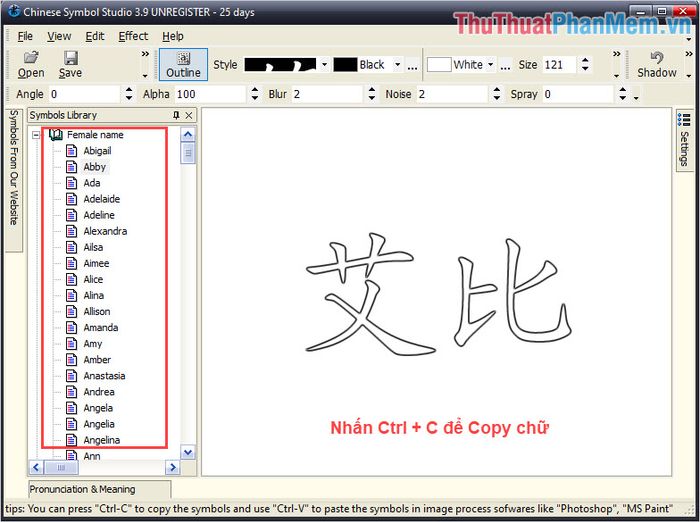700x522 pixels.
Task: Click the document icon beside Allison
Action: point(71,312)
